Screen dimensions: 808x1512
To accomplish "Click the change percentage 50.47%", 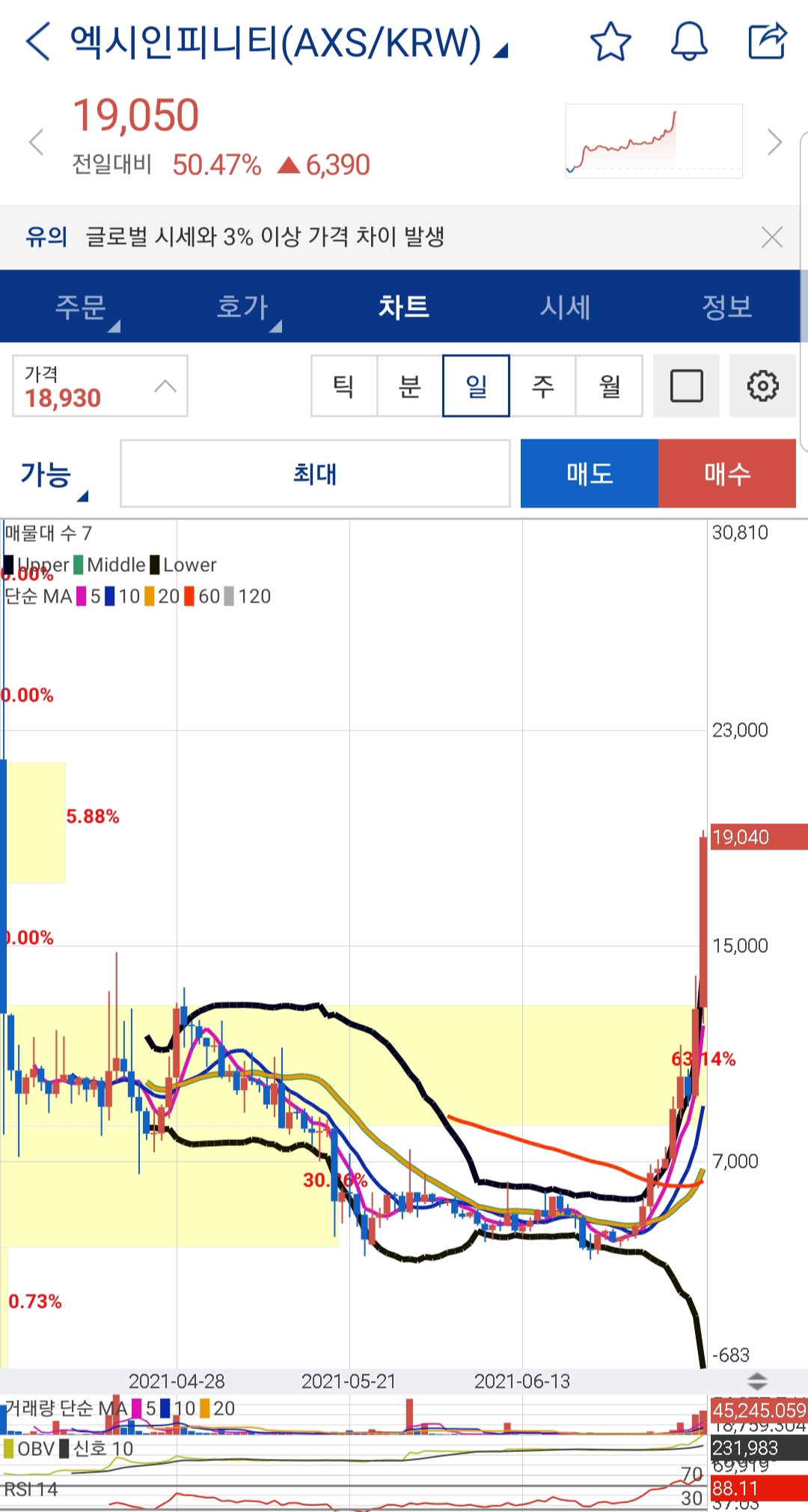I will point(217,165).
